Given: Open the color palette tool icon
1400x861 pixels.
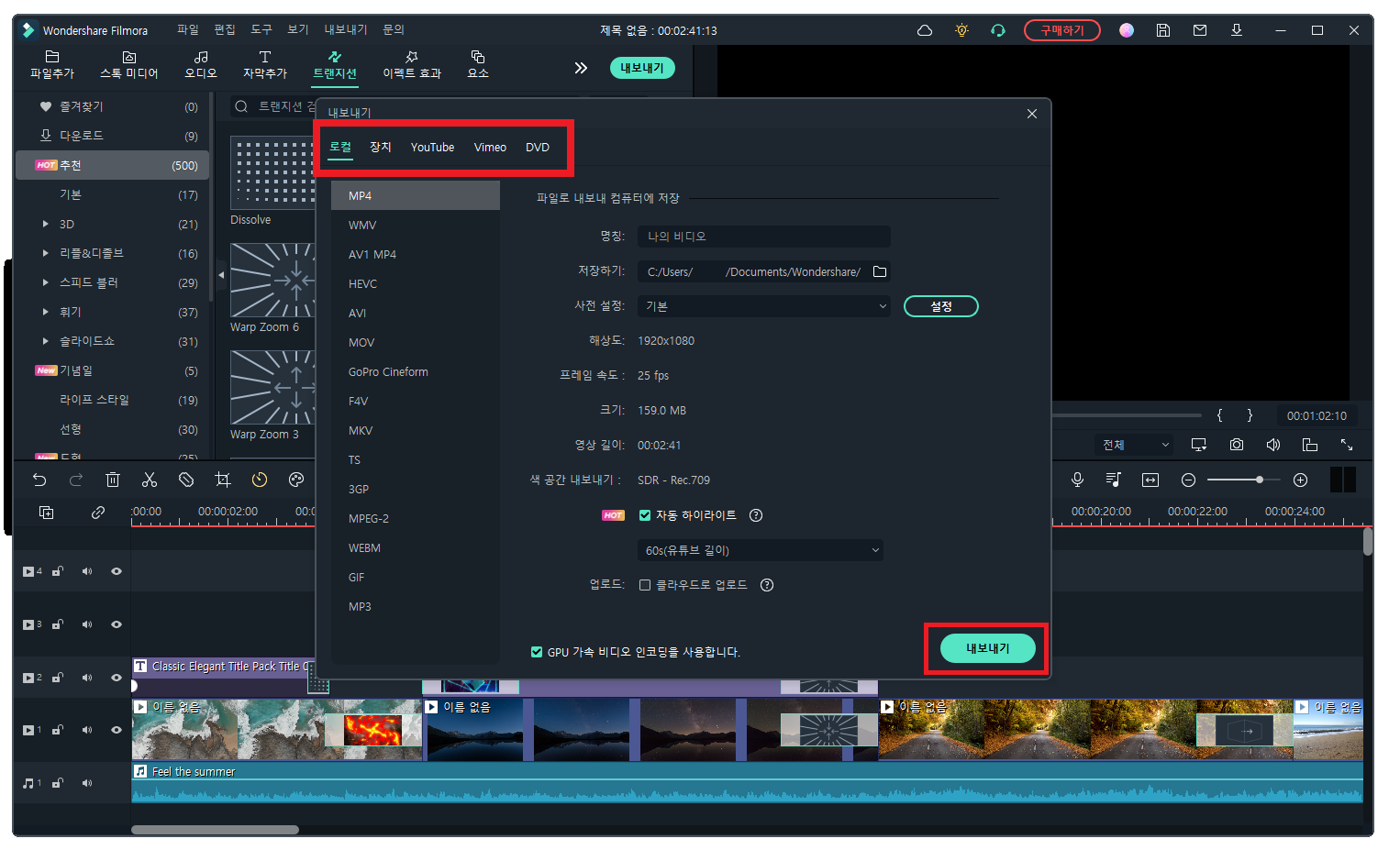Looking at the screenshot, I should coord(295,480).
